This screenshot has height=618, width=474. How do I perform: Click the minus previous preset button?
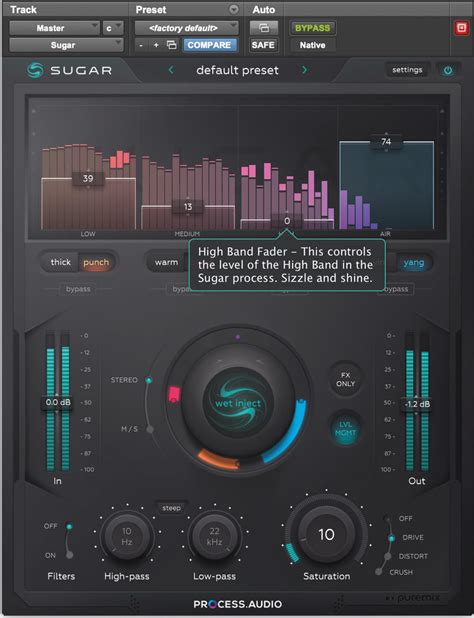[141, 45]
